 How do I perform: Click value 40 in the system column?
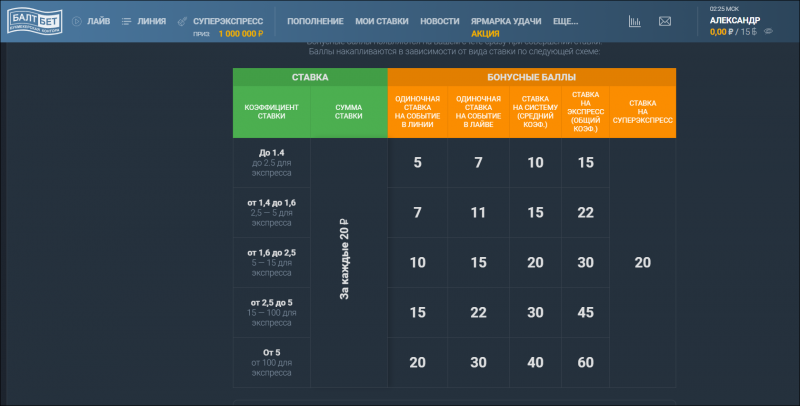point(535,363)
